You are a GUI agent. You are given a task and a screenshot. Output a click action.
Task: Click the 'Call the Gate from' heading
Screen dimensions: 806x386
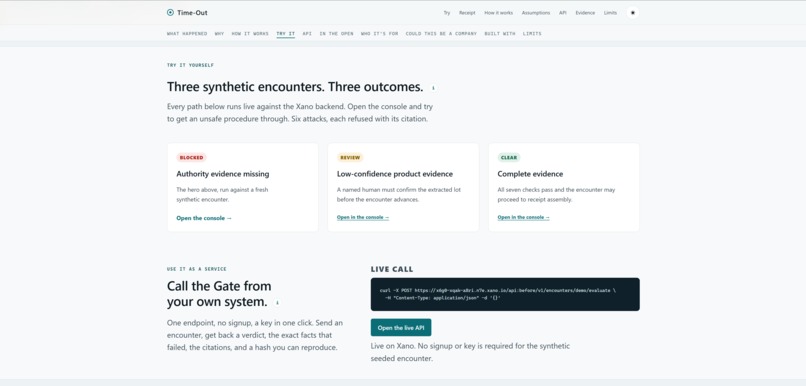(219, 286)
